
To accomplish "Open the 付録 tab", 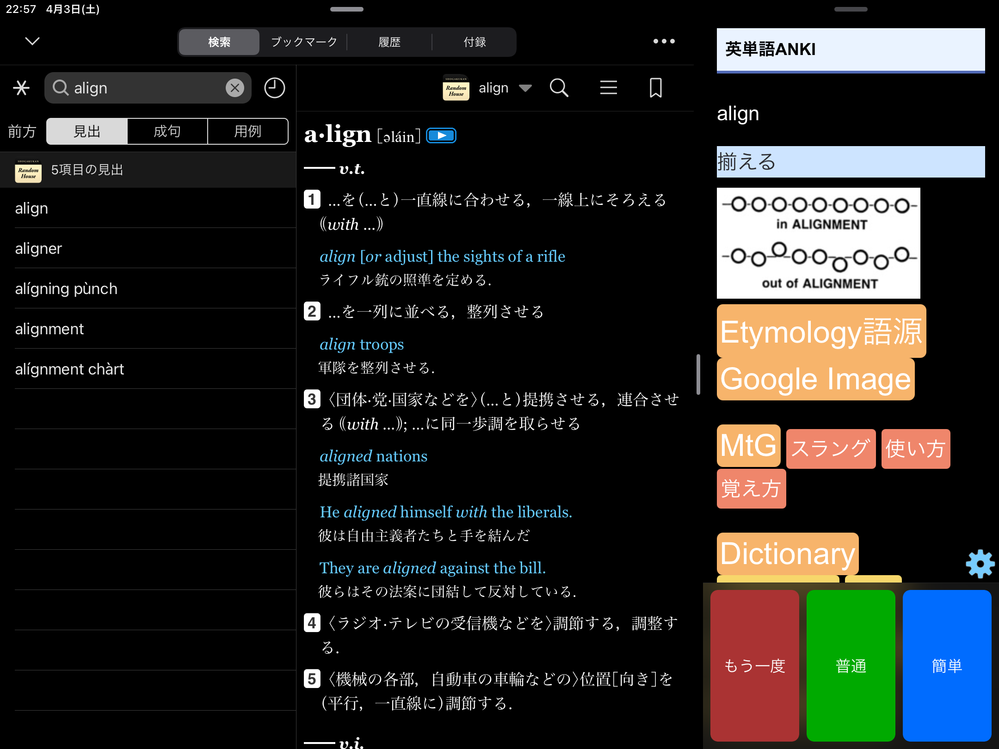I will point(474,42).
